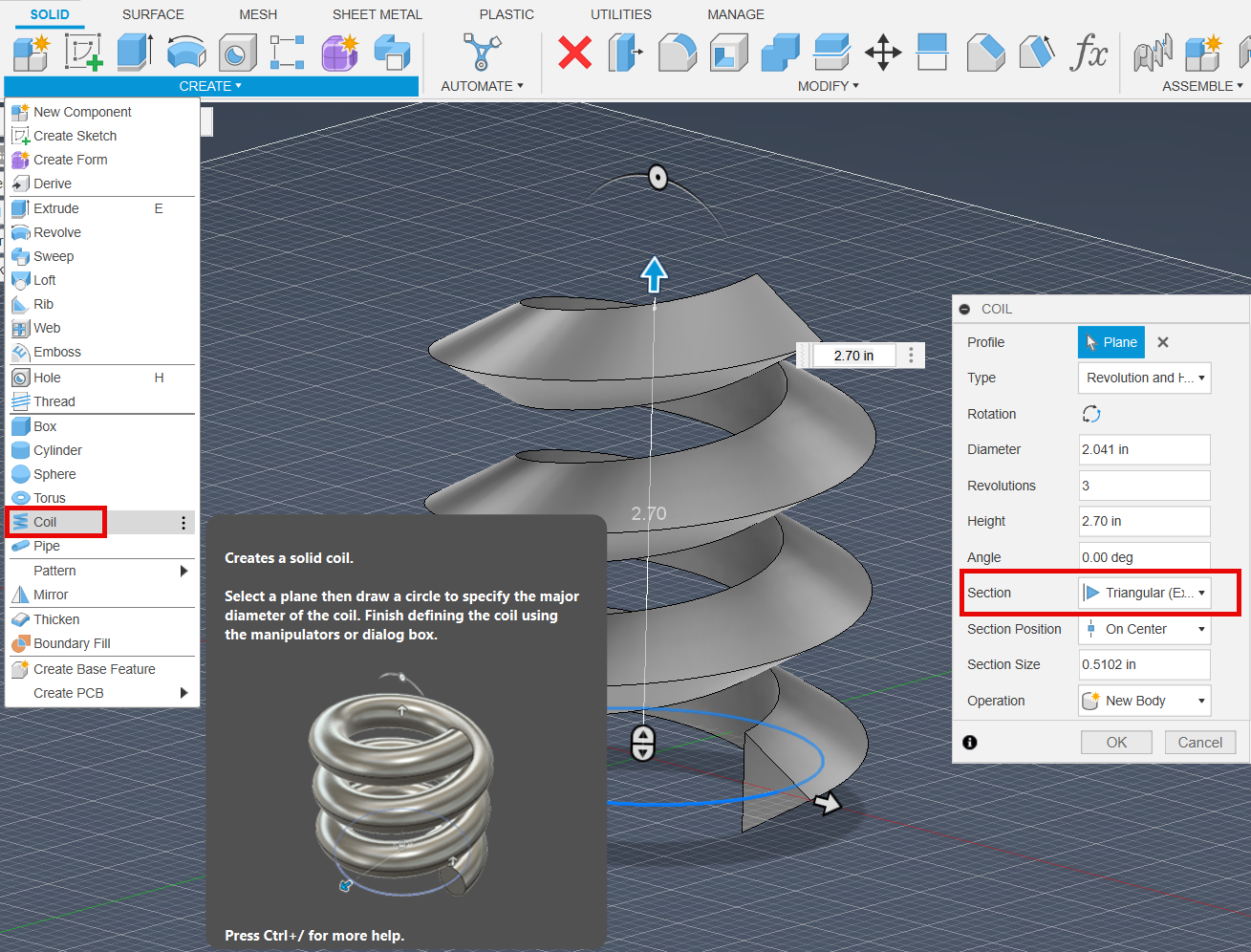
Task: Open the coil Type dropdown
Action: (x=1145, y=378)
